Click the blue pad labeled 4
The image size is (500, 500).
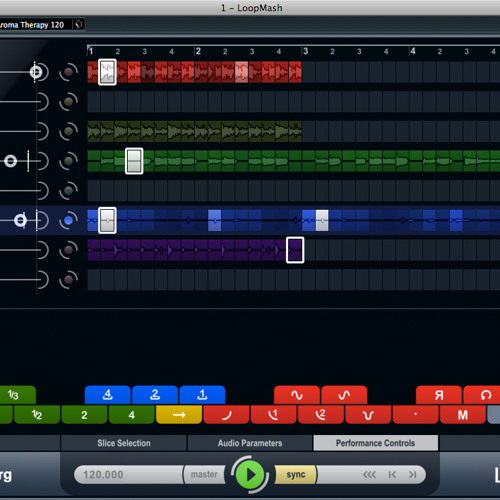pyautogui.click(x=108, y=395)
